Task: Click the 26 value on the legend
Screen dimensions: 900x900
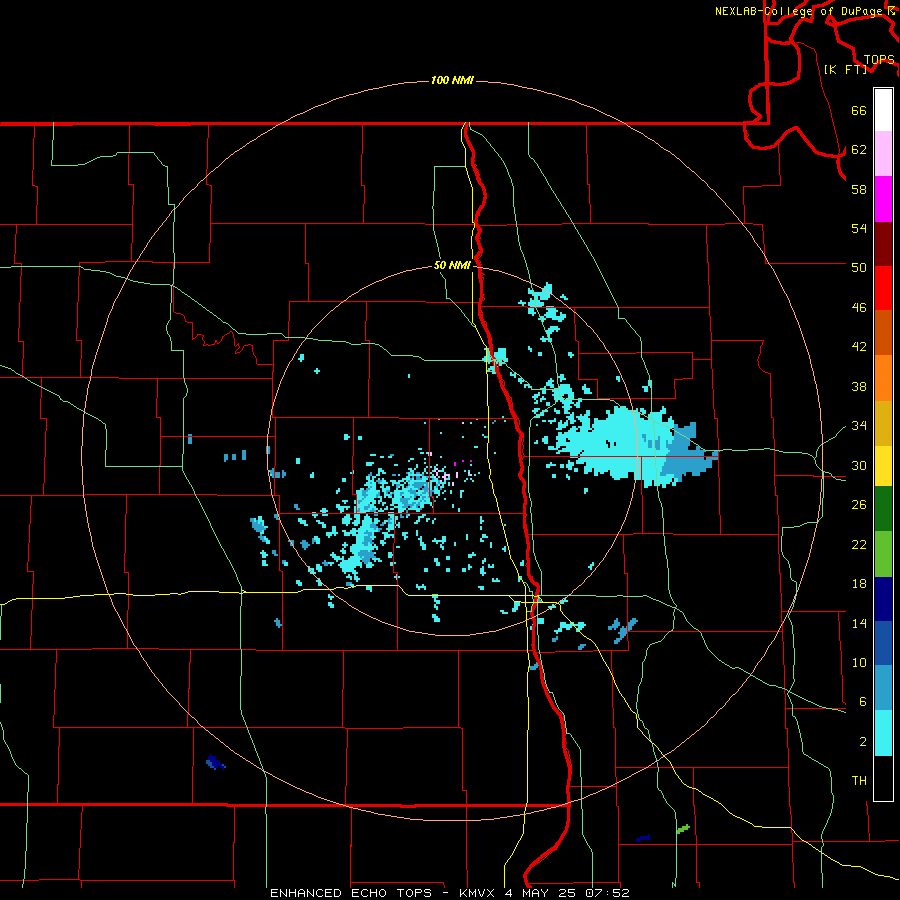Action: (x=859, y=505)
